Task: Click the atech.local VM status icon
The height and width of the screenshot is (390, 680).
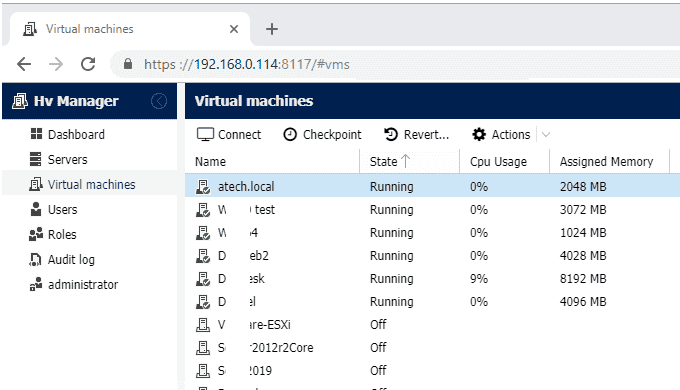Action: click(x=203, y=187)
